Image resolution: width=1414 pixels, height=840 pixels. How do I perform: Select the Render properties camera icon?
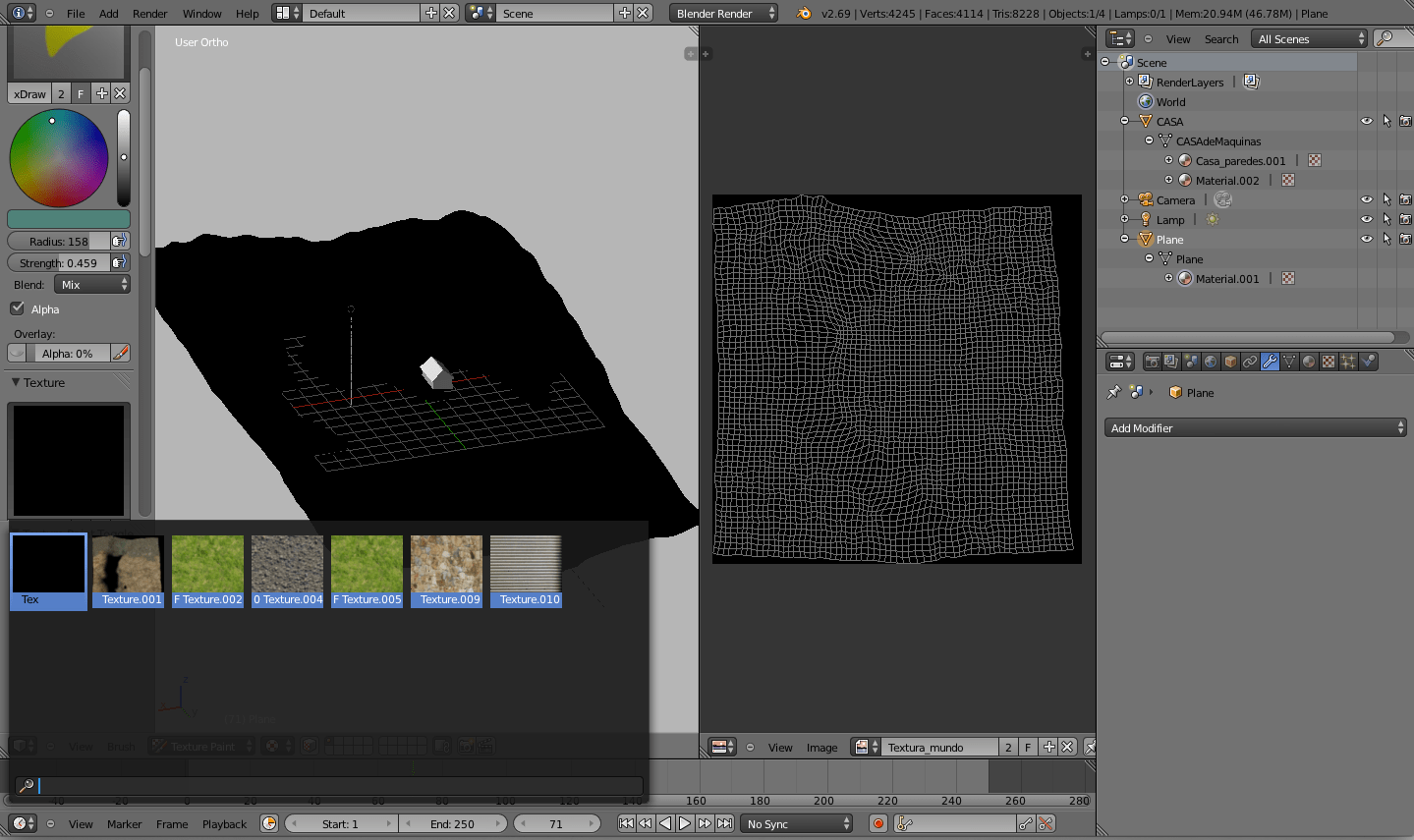(1153, 361)
